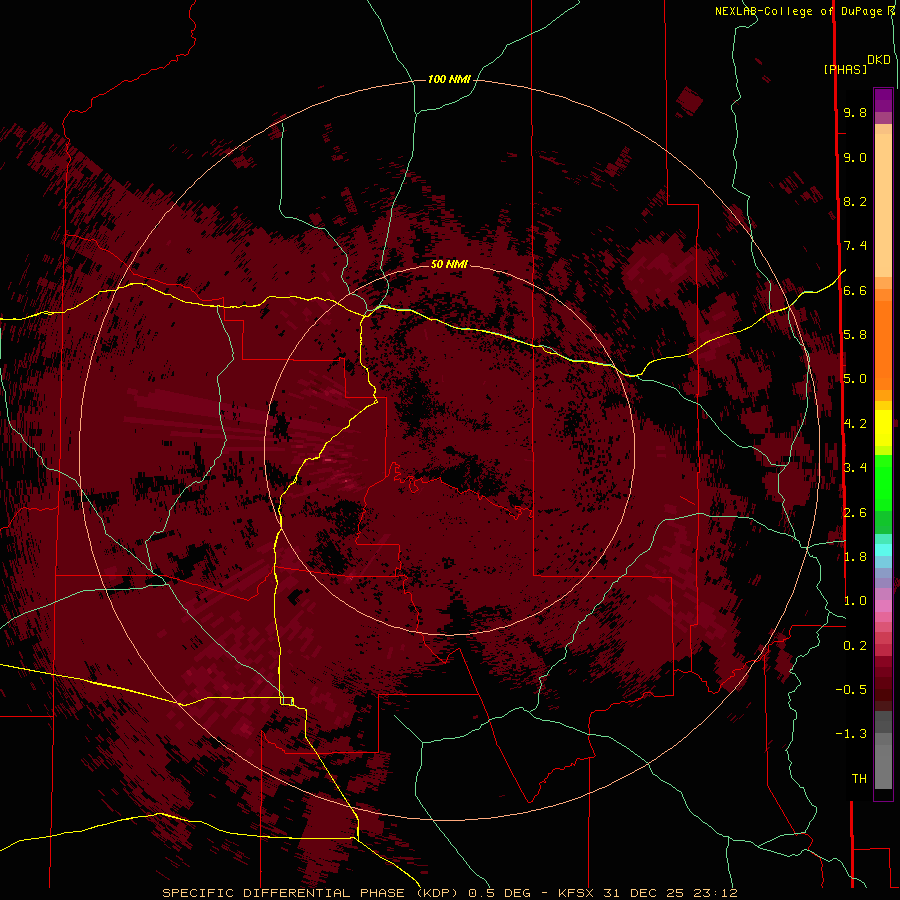900x900 pixels.
Task: Click the KFSX radar site identifier
Action: 577,893
